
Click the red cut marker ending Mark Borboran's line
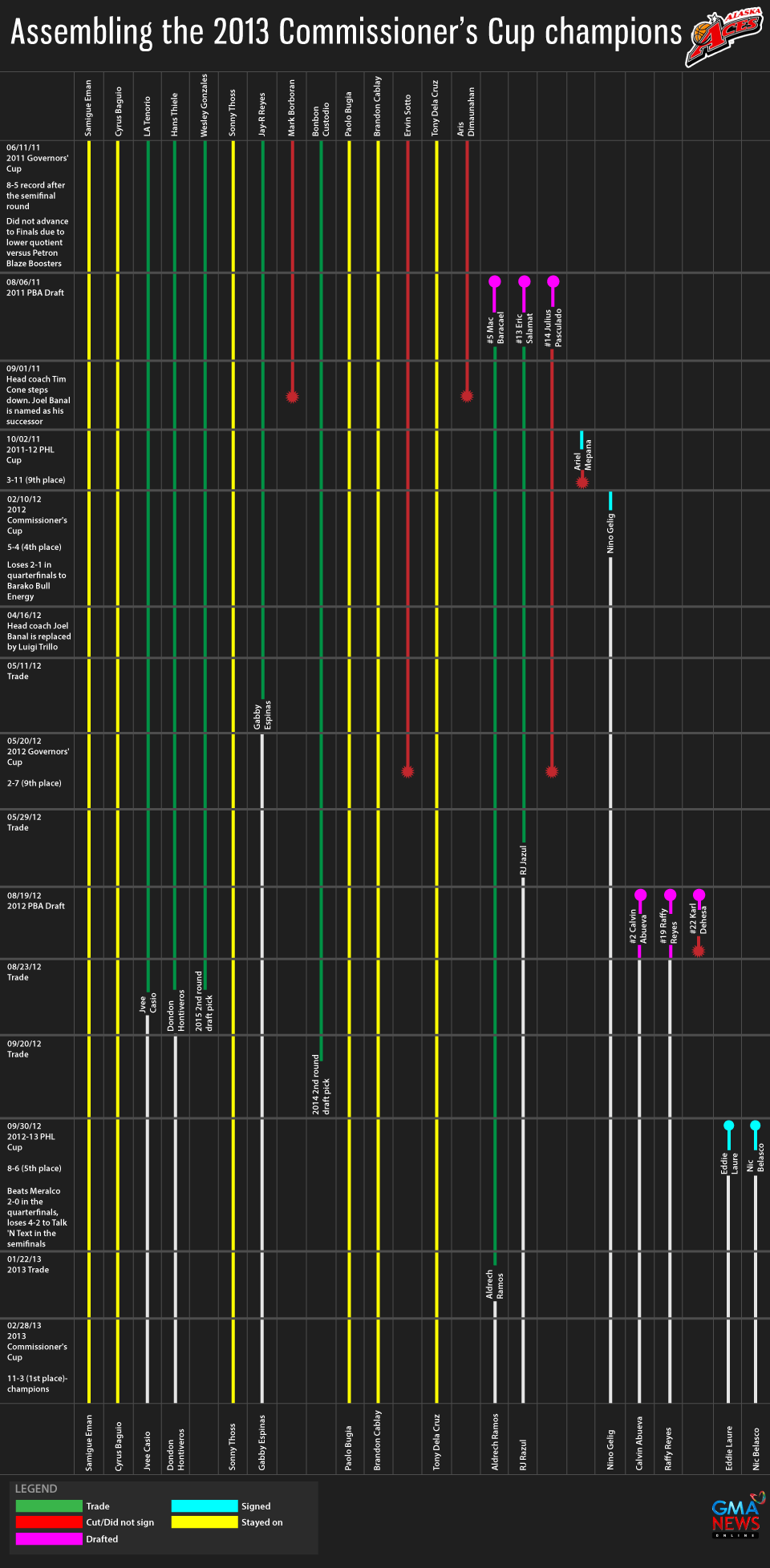[x=292, y=397]
